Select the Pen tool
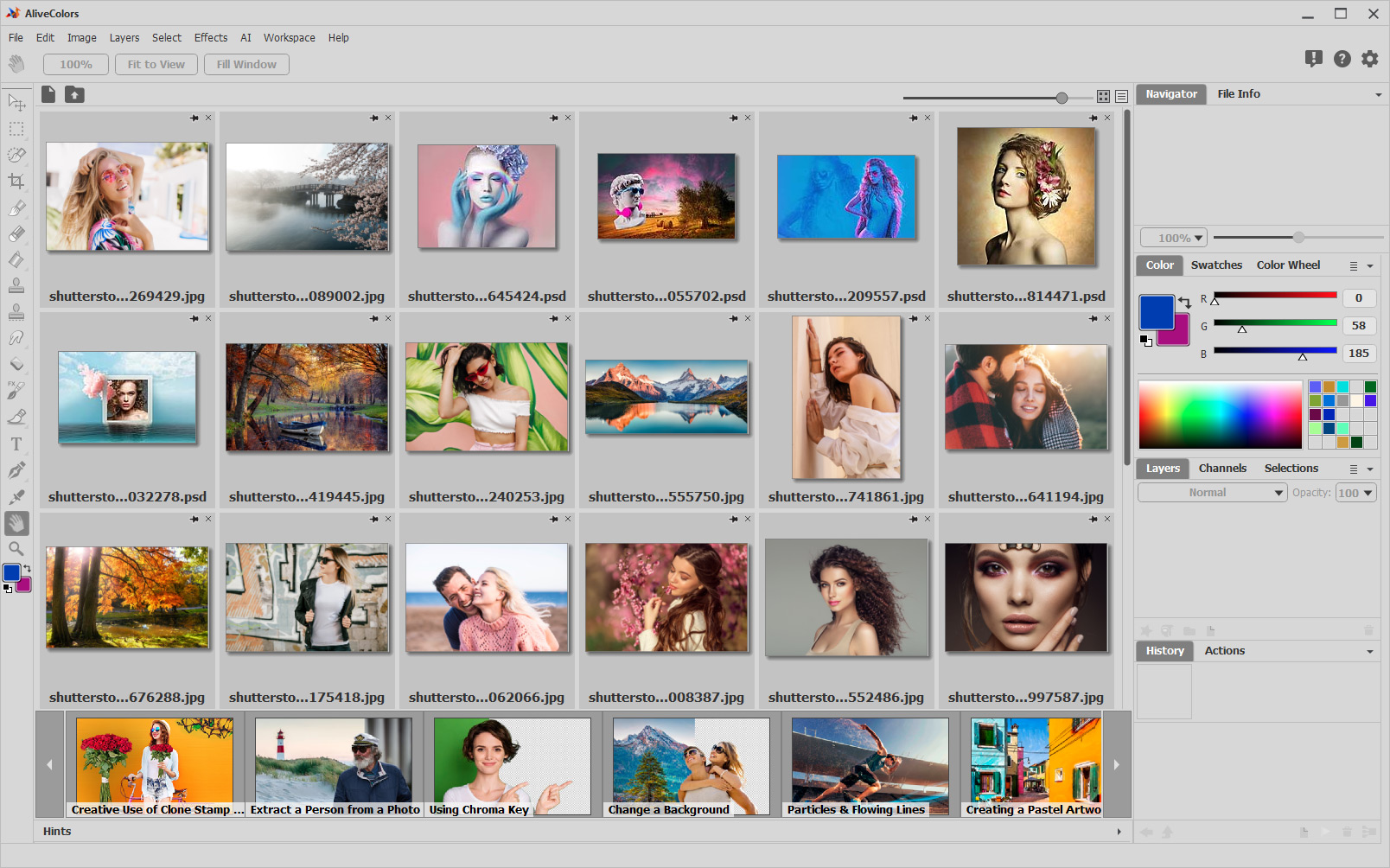 (16, 470)
